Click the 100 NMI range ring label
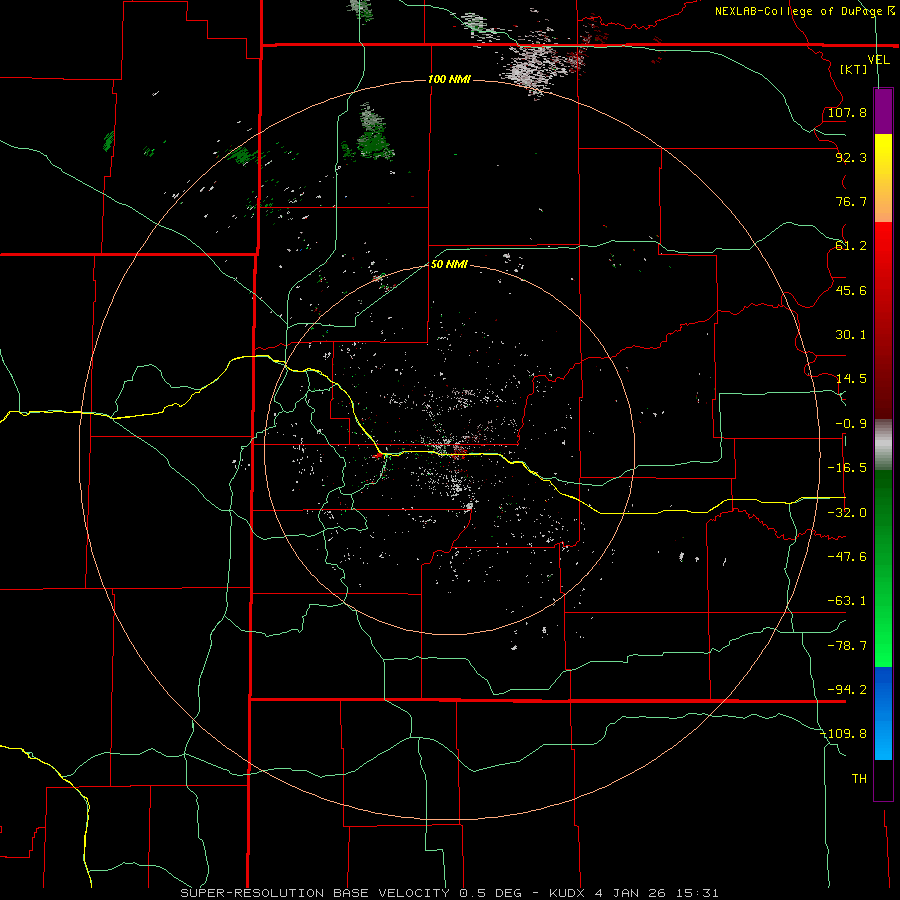The image size is (900, 900). pos(449,79)
